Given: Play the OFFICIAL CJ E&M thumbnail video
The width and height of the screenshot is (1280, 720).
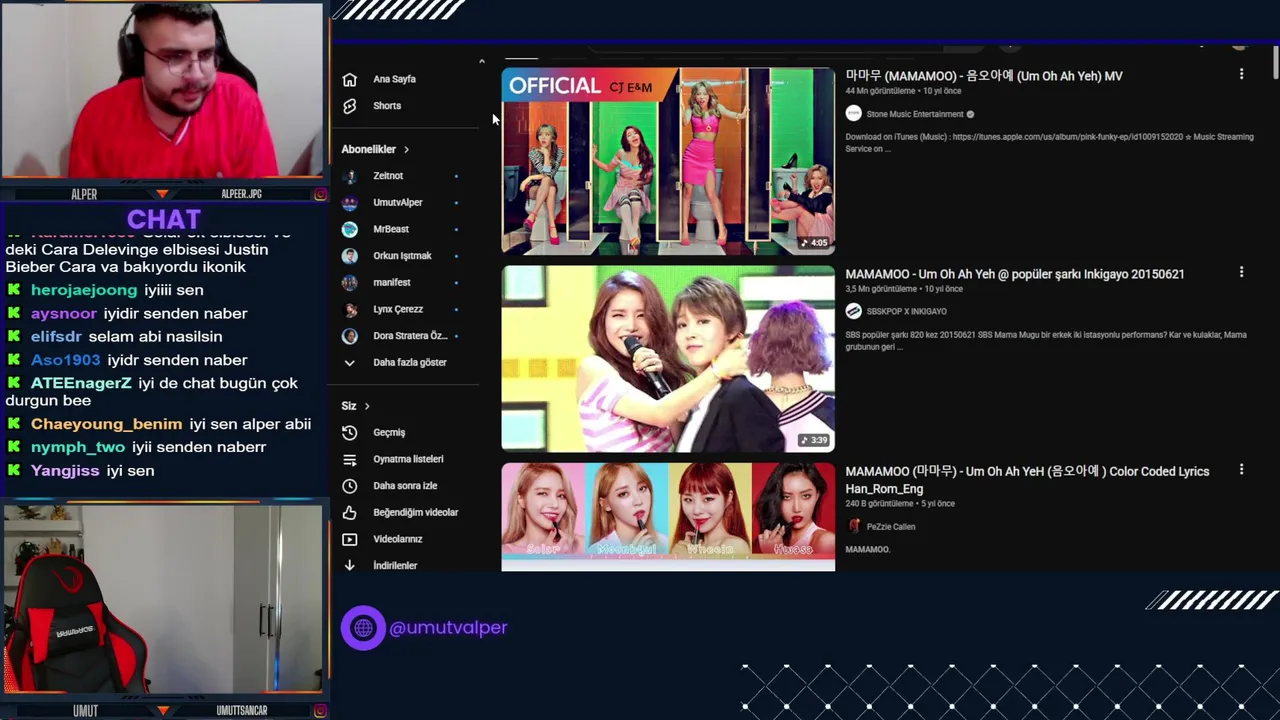Looking at the screenshot, I should [x=668, y=161].
